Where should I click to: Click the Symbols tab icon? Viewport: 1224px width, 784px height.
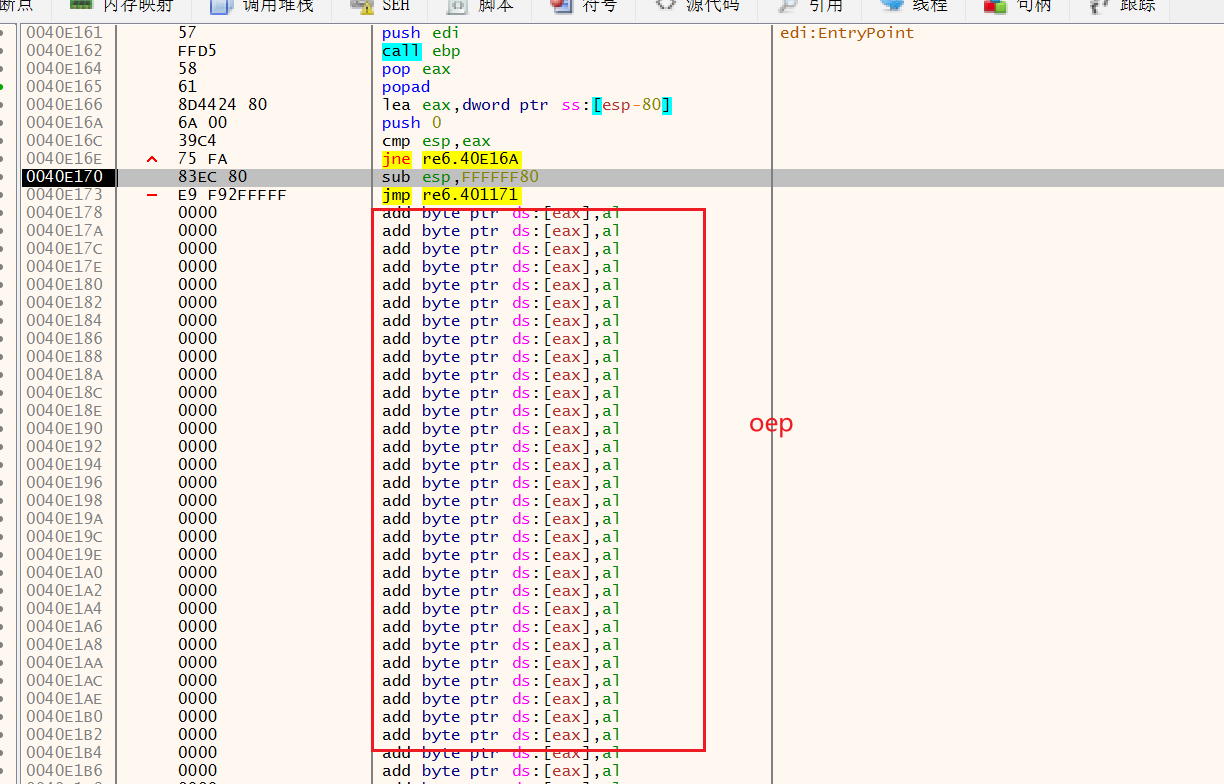pos(562,6)
